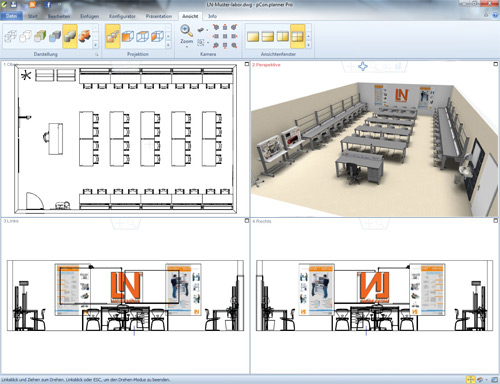Select the hidden-line white cubes display mode
The image size is (500, 384).
[x=25, y=36]
